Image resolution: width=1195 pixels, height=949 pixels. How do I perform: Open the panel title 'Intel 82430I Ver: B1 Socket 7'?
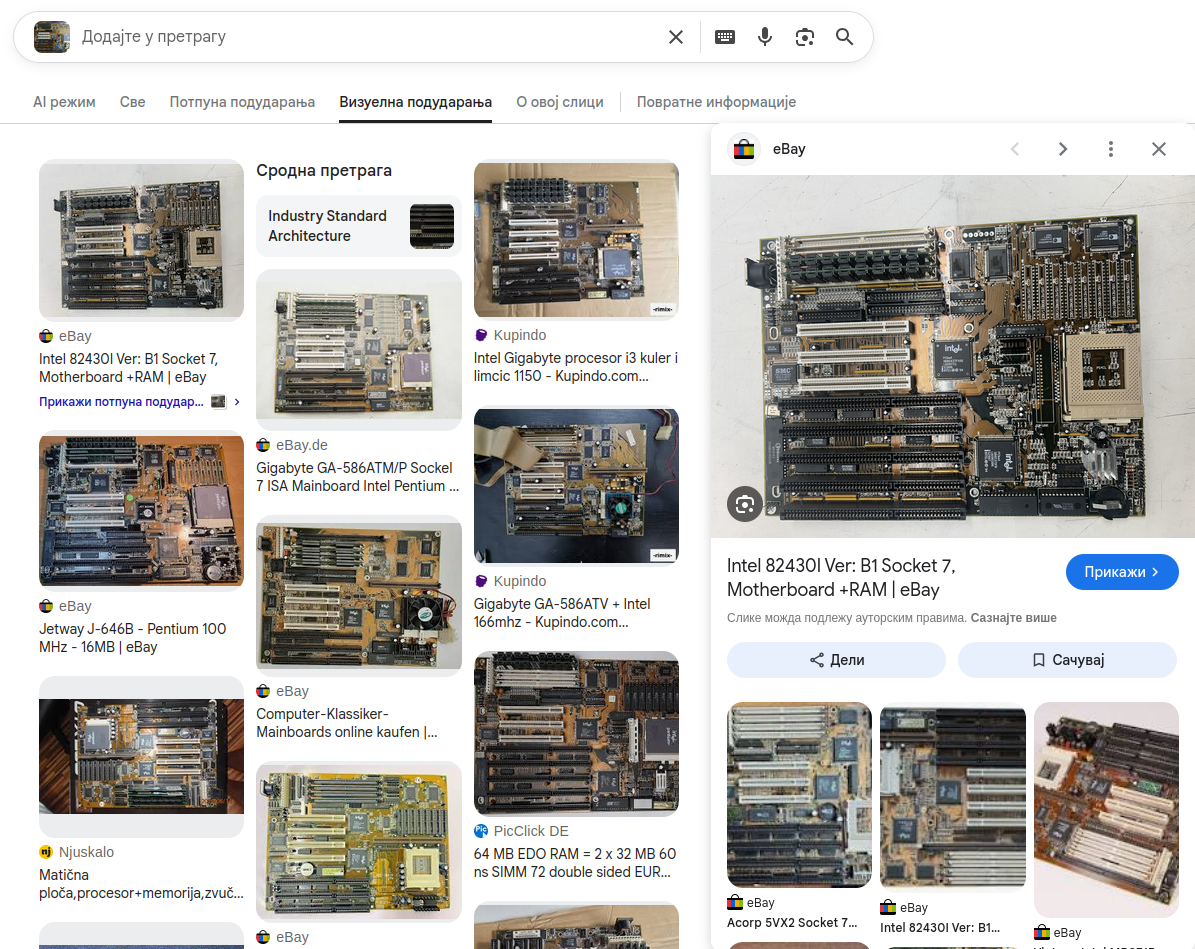click(x=841, y=578)
